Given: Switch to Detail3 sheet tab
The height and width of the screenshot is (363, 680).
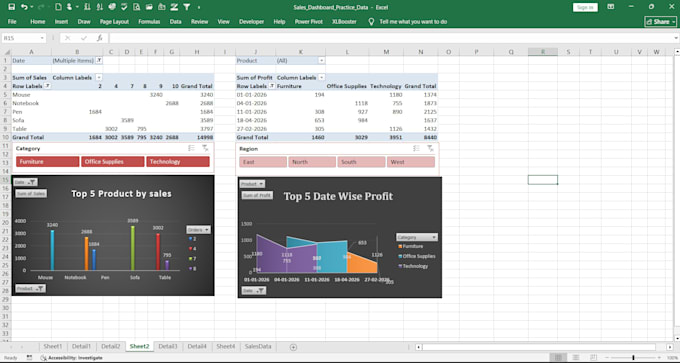Looking at the screenshot, I should click(x=168, y=347).
